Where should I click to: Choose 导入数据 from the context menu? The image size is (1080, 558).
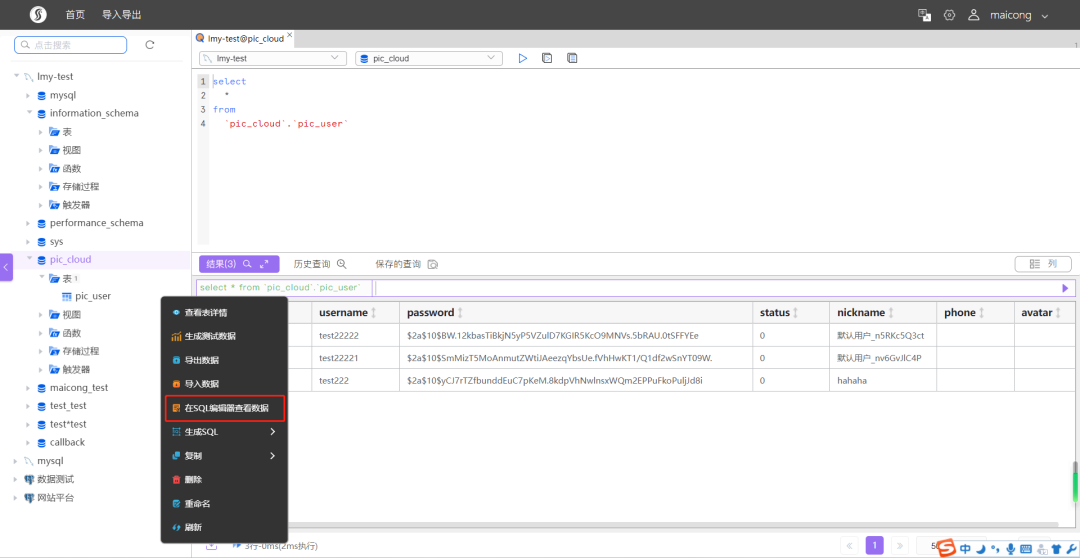click(224, 384)
